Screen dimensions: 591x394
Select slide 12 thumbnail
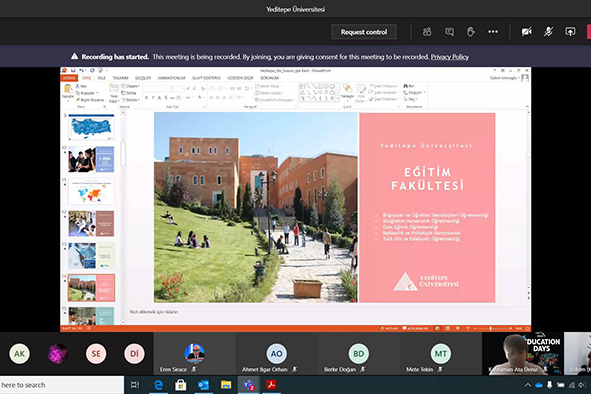click(x=91, y=224)
